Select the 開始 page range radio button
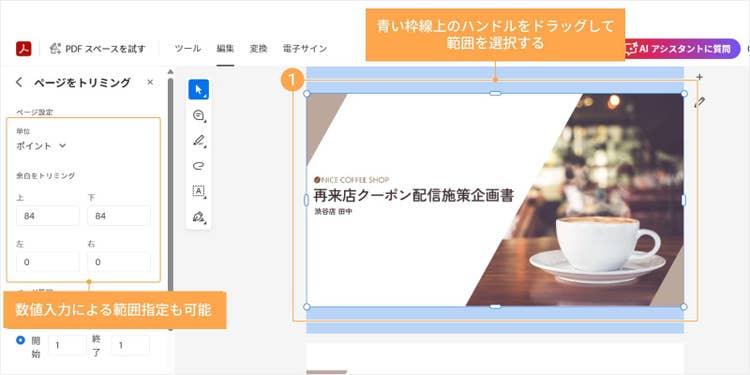 point(21,341)
